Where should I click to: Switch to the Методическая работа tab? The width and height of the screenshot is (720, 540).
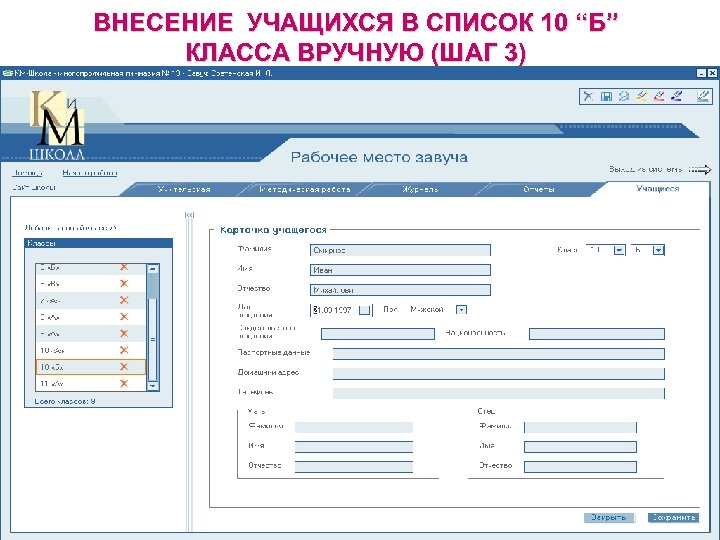(305, 189)
